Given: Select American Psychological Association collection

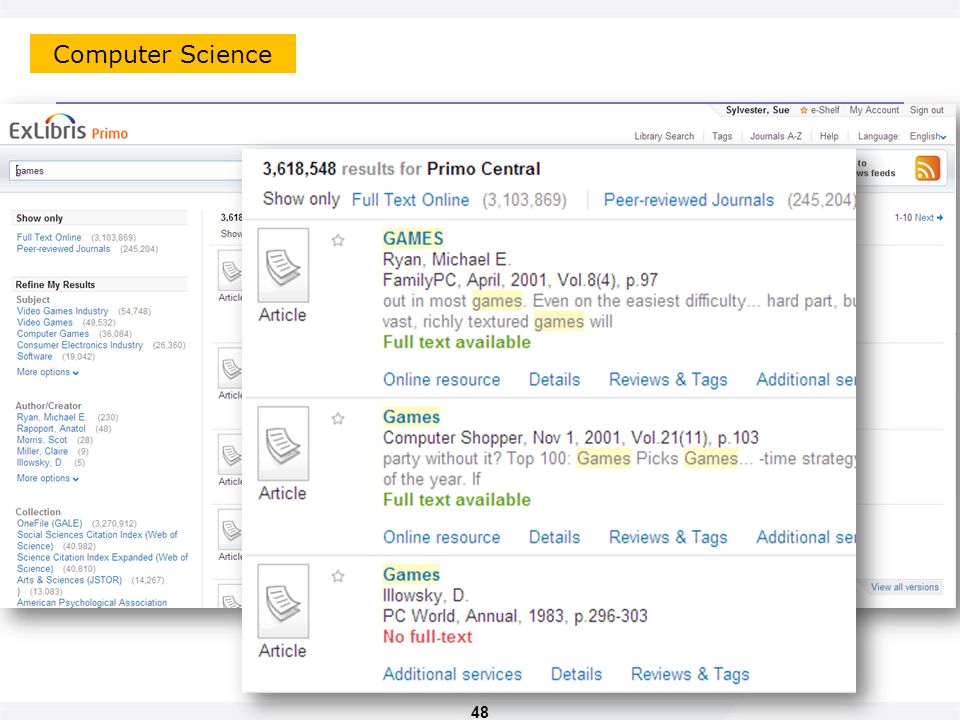Looking at the screenshot, I should tap(92, 602).
